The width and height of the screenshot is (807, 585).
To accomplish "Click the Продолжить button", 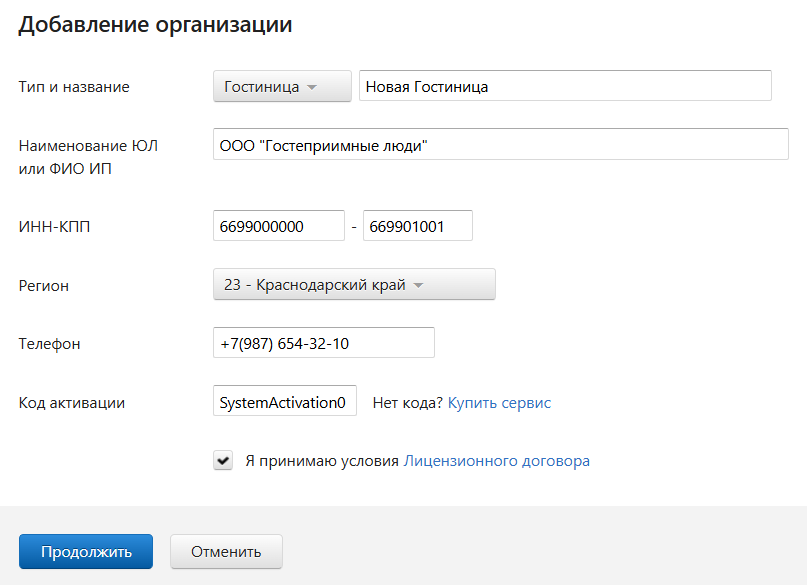I will tap(86, 552).
